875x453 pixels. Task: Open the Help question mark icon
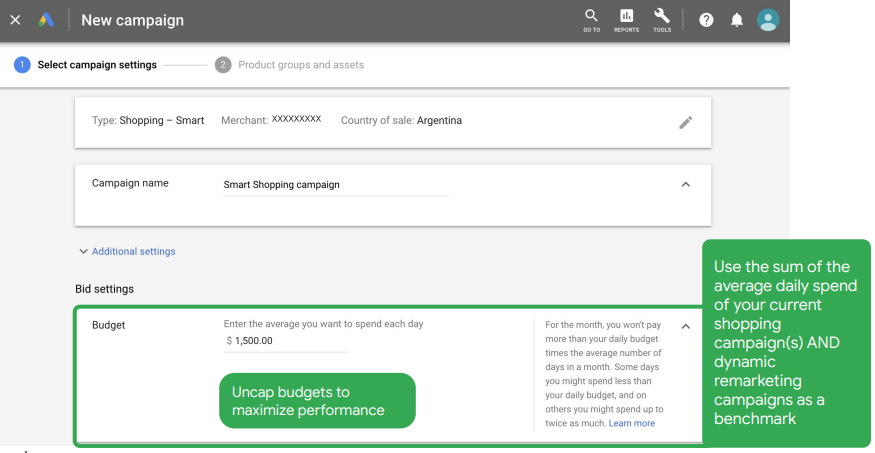(x=706, y=21)
